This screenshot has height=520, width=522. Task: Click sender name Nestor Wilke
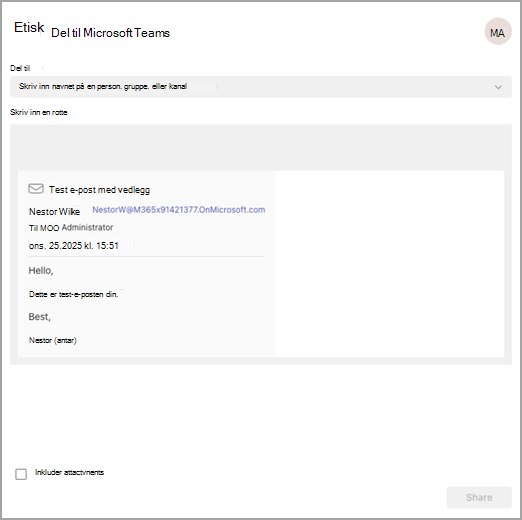pyautogui.click(x=54, y=212)
